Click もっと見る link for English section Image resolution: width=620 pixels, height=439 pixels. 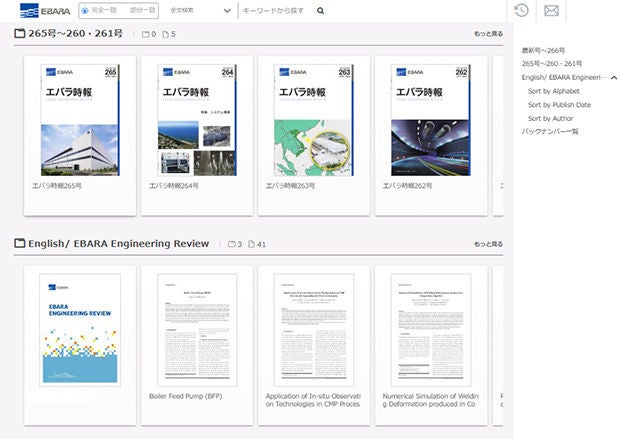pyautogui.click(x=488, y=244)
